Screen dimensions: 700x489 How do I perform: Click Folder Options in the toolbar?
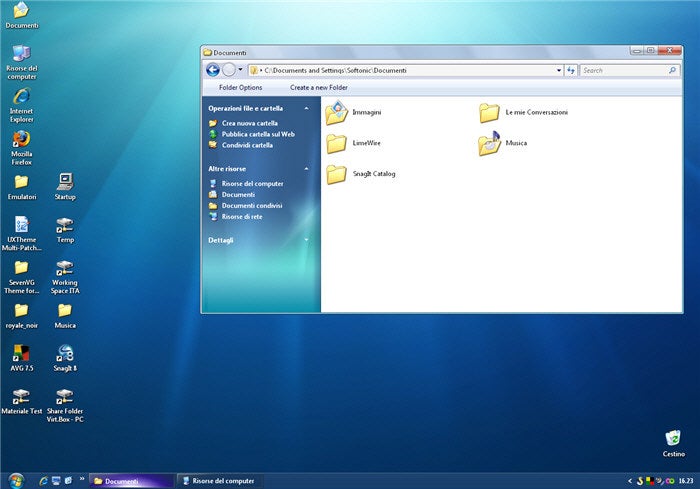tap(240, 87)
